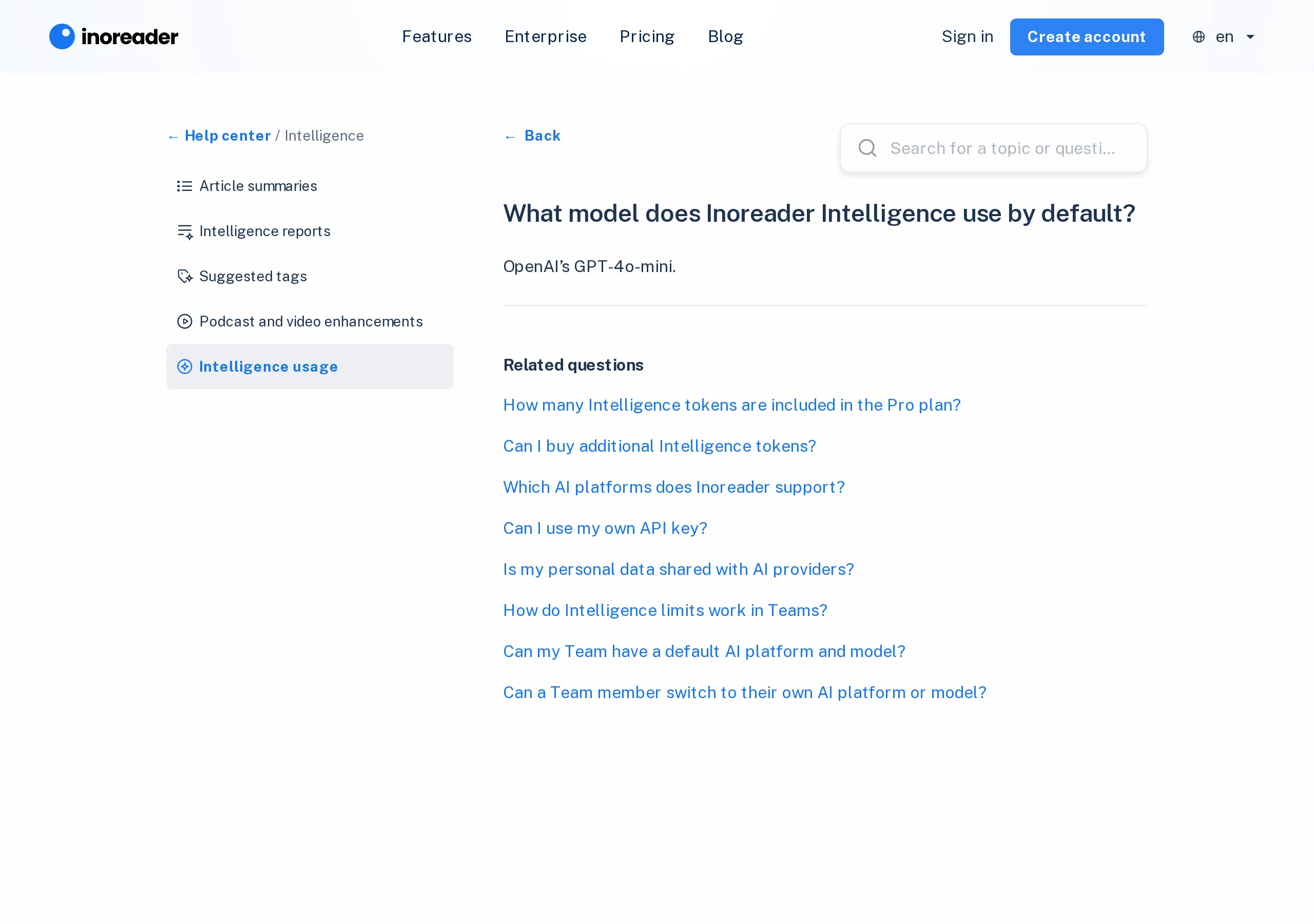Go to Pricing
1314x924 pixels.
[647, 36]
